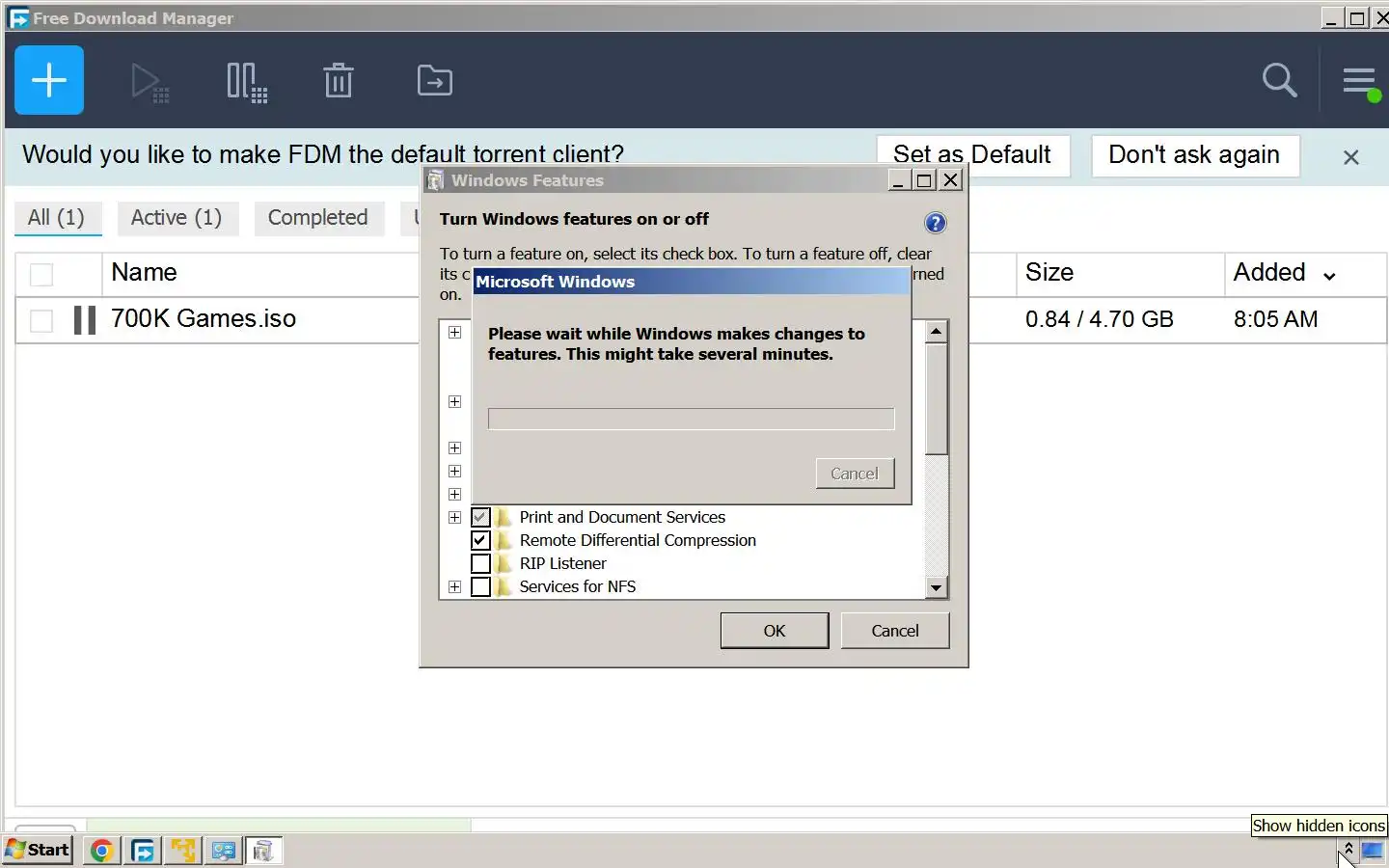Expand the Services for NFS node
The width and height of the screenshot is (1389, 868).
(x=454, y=586)
